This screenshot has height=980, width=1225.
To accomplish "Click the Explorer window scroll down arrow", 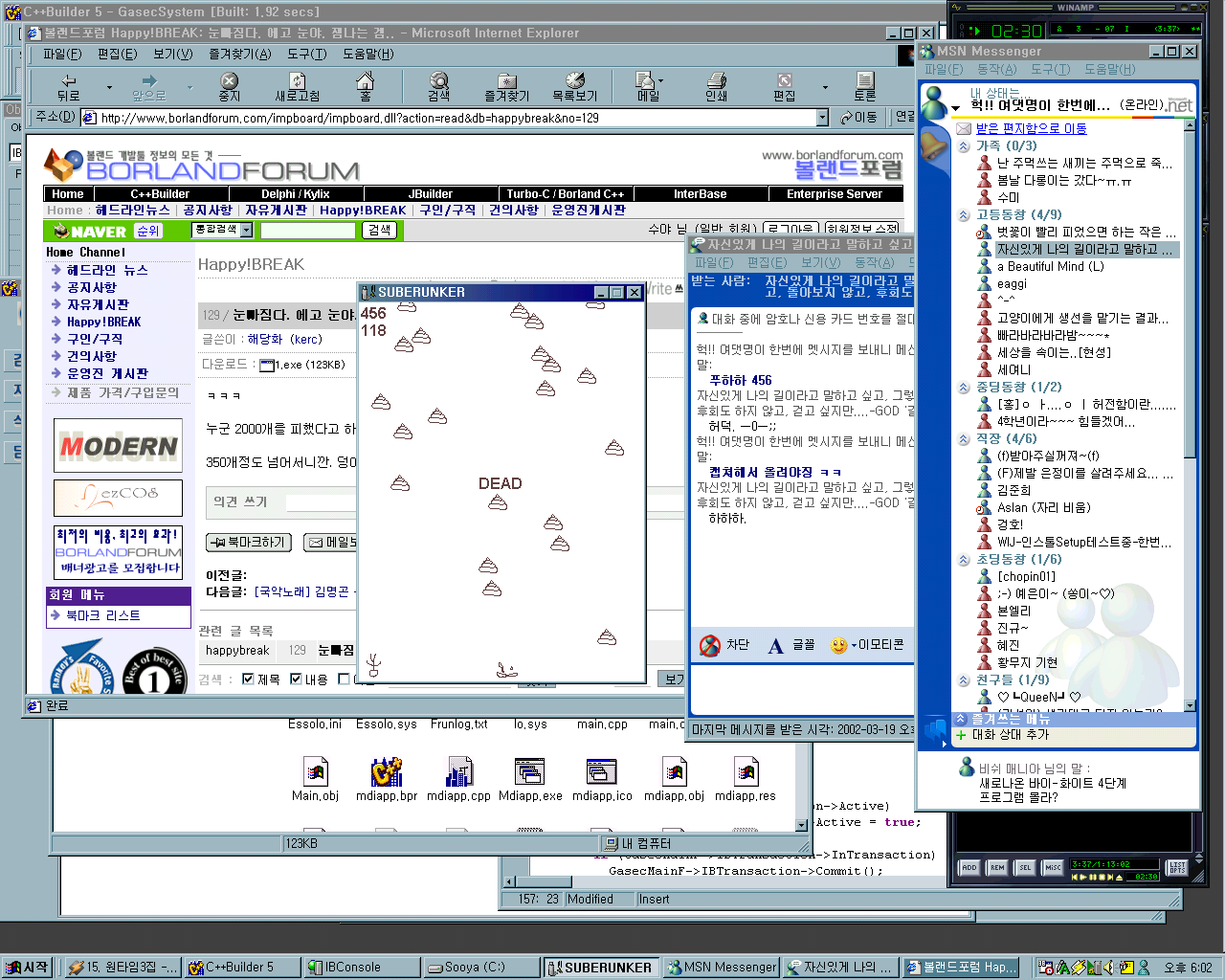I will tap(803, 824).
